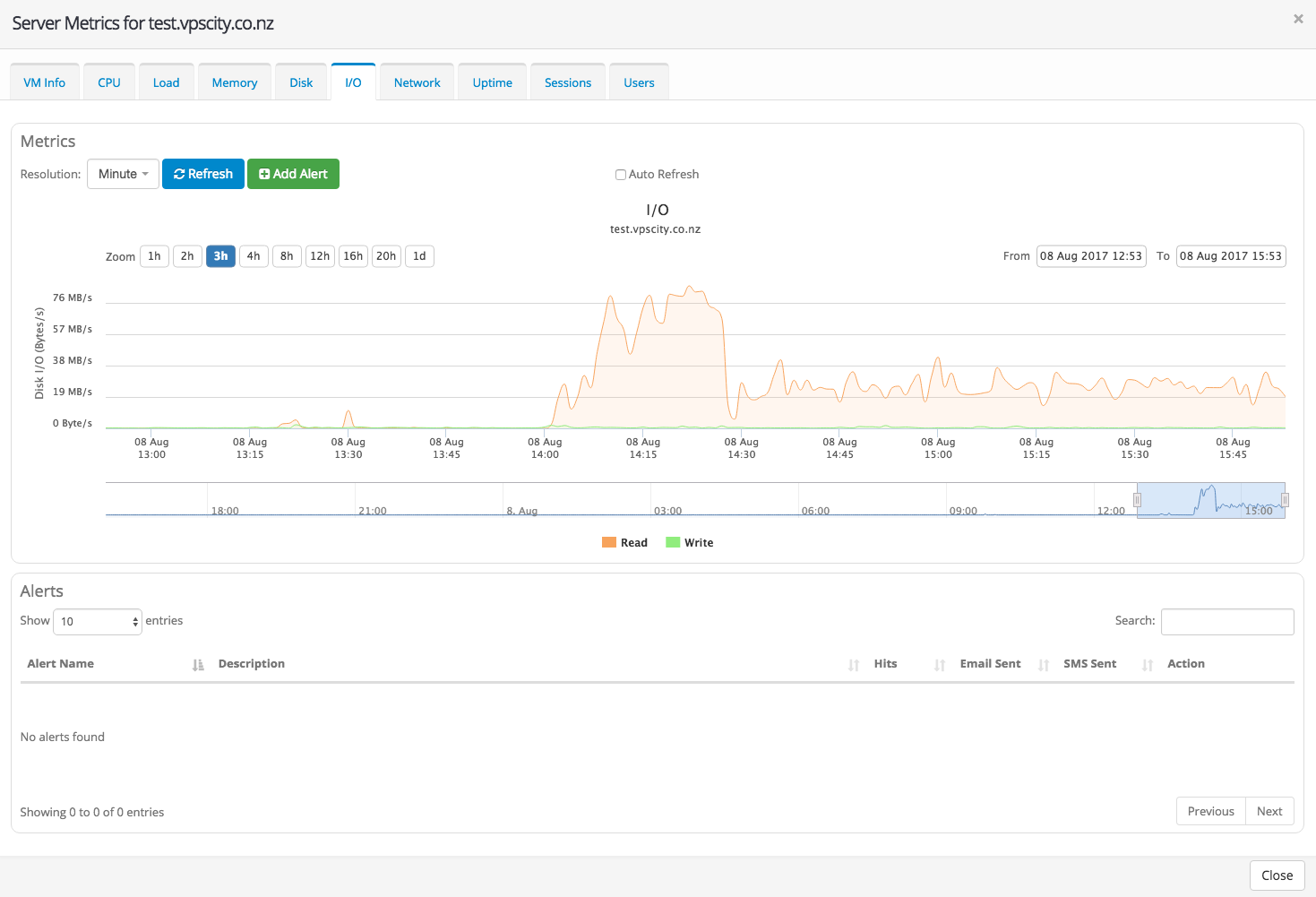Open the From date picker field

tap(1090, 256)
